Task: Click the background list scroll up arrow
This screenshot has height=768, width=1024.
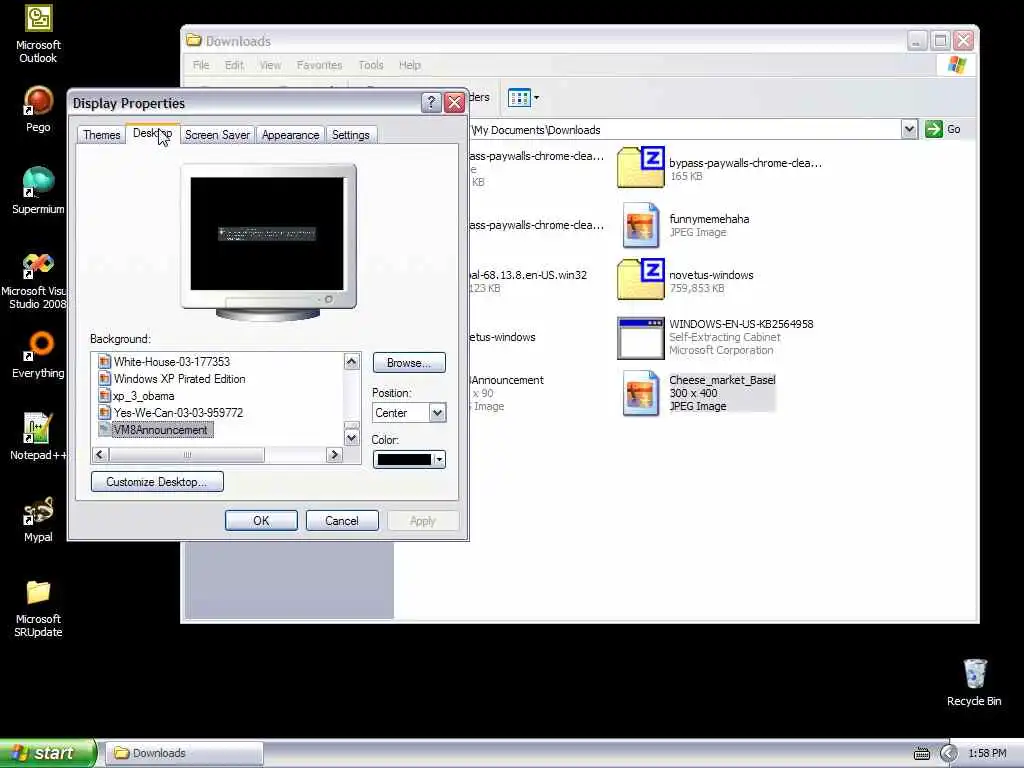Action: pyautogui.click(x=351, y=361)
